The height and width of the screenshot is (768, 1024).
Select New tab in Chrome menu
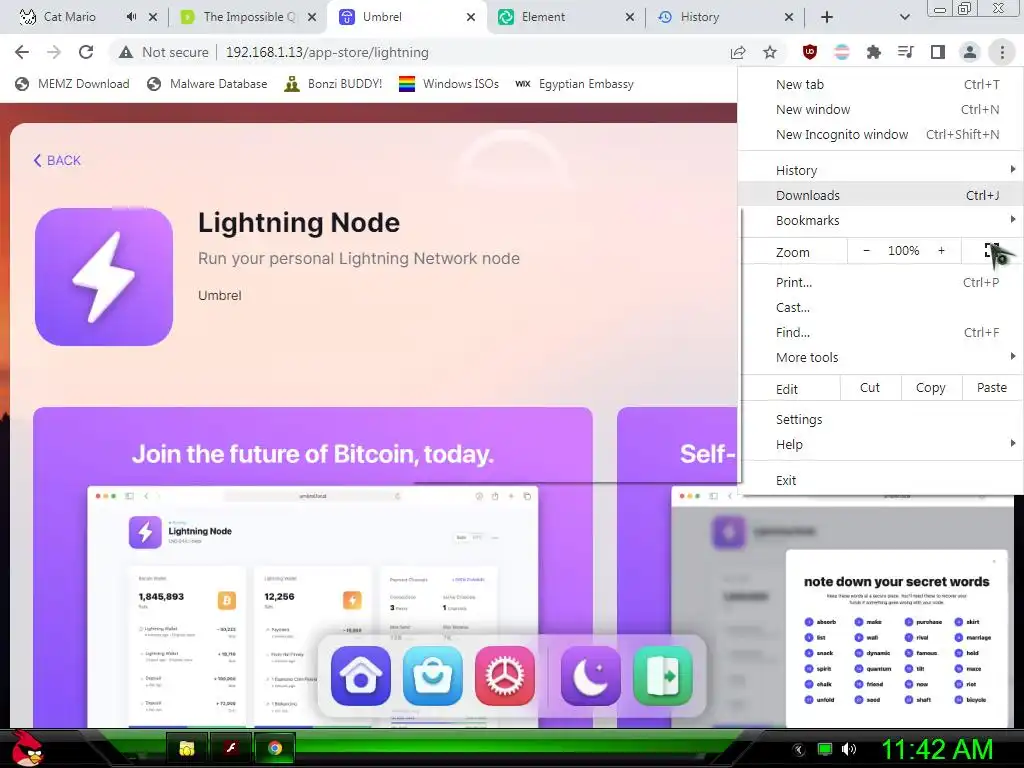coord(880,84)
